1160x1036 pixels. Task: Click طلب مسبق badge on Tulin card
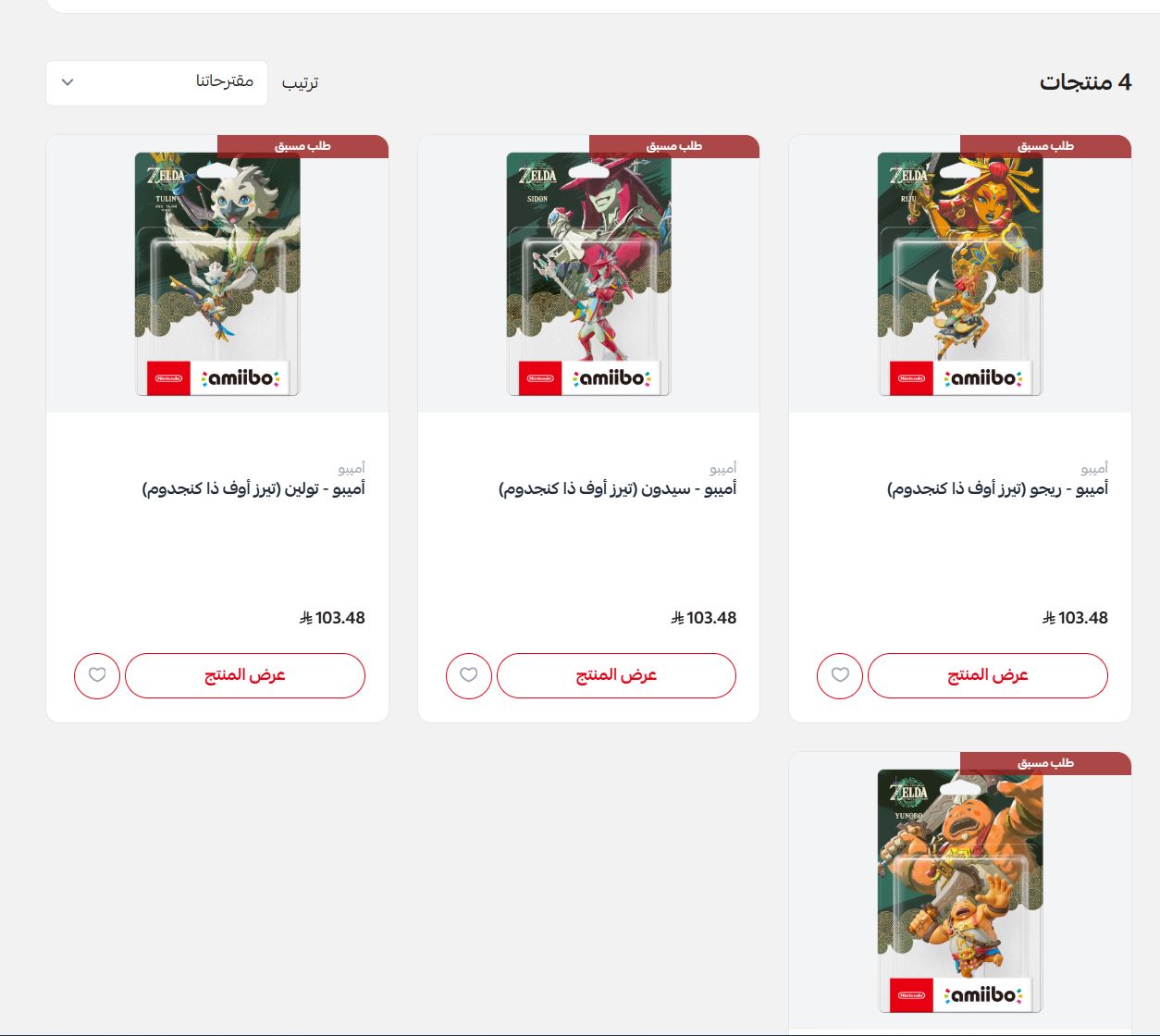click(x=302, y=146)
